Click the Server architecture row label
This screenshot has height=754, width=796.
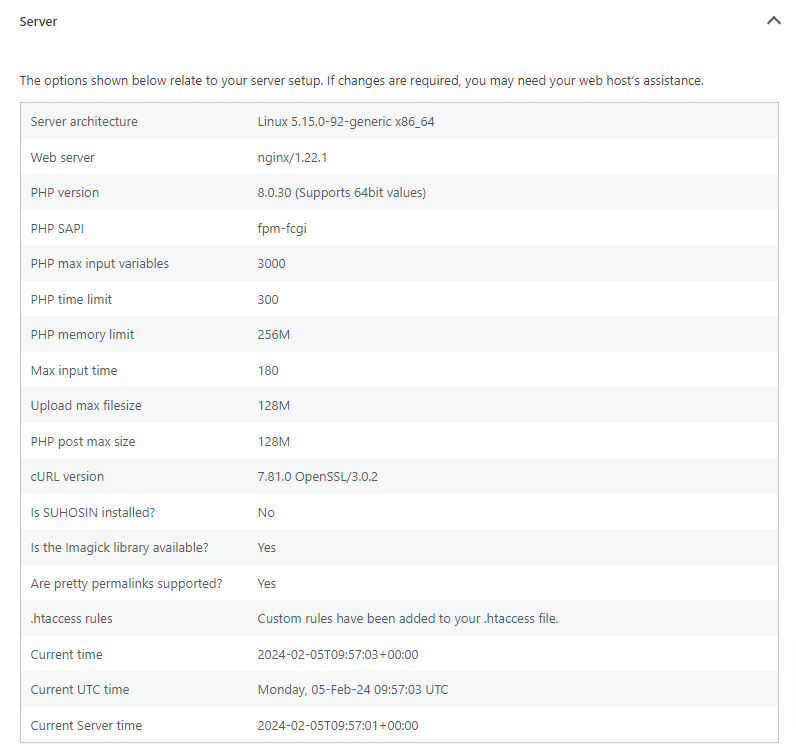pyautogui.click(x=84, y=122)
